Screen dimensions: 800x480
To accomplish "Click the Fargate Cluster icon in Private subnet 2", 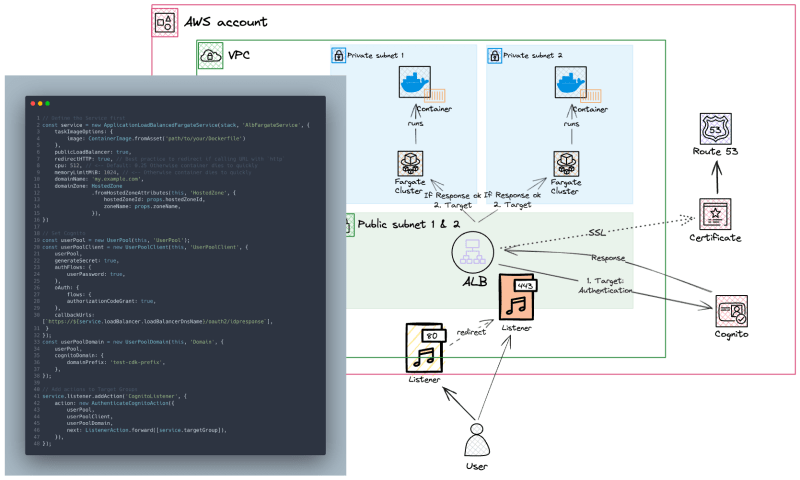I will (x=566, y=164).
